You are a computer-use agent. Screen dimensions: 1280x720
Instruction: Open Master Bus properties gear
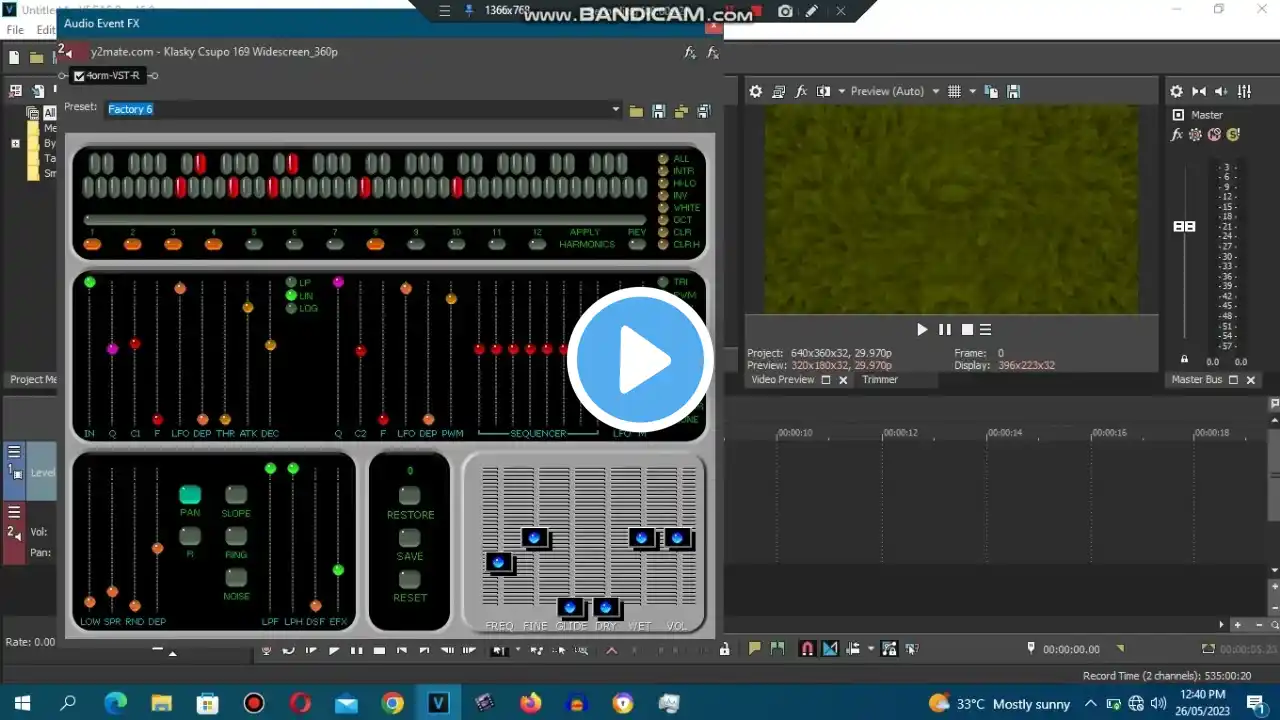[x=1177, y=91]
